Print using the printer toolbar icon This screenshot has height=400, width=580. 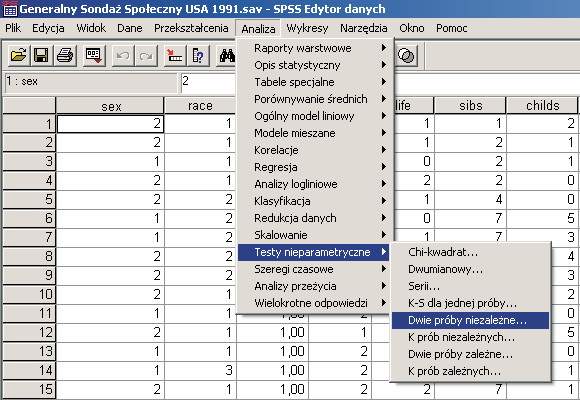tap(65, 56)
